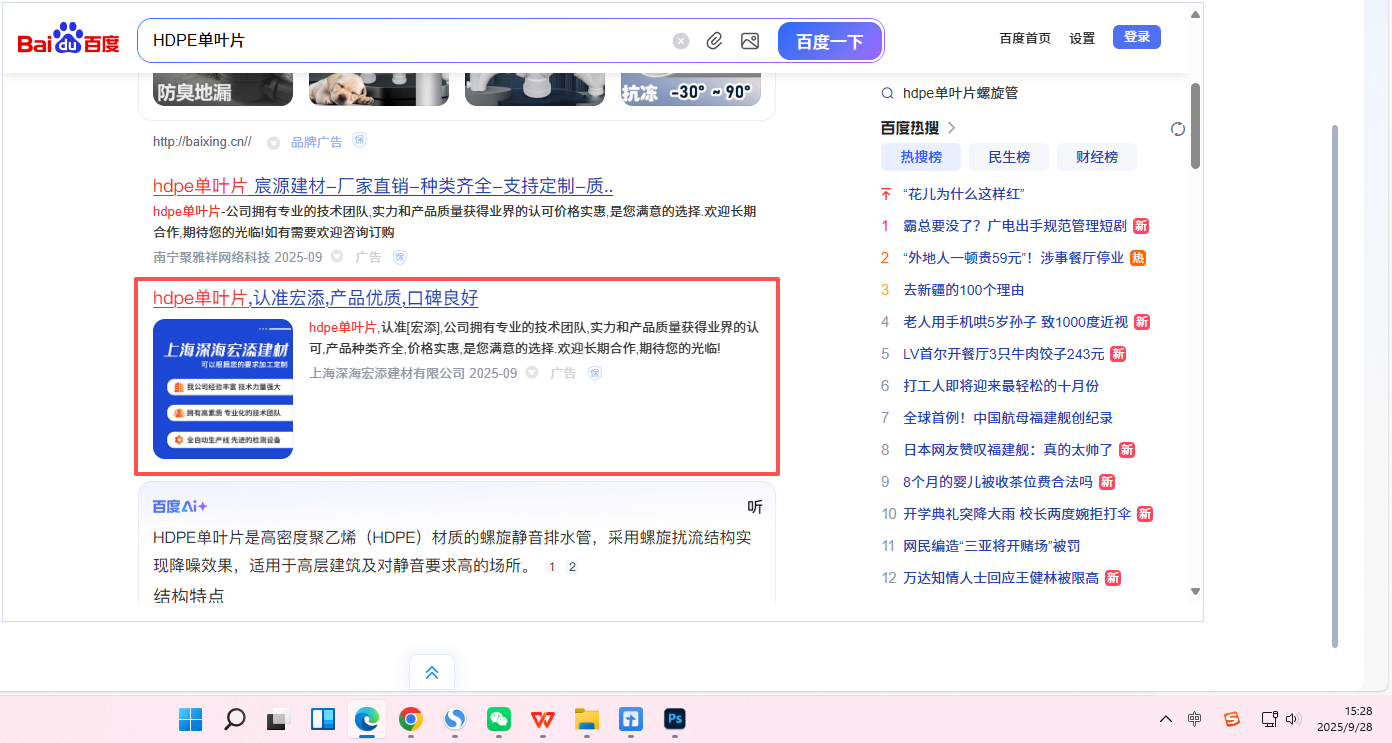Play AI answer audio with 听 icon

coord(755,507)
